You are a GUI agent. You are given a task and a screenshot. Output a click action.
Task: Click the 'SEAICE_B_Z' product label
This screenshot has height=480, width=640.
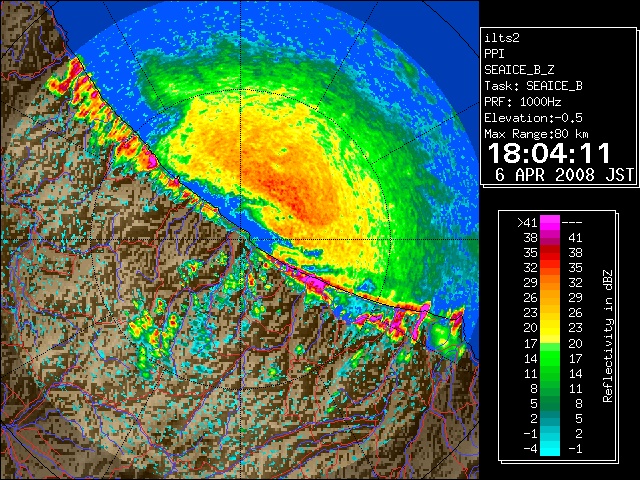click(519, 70)
